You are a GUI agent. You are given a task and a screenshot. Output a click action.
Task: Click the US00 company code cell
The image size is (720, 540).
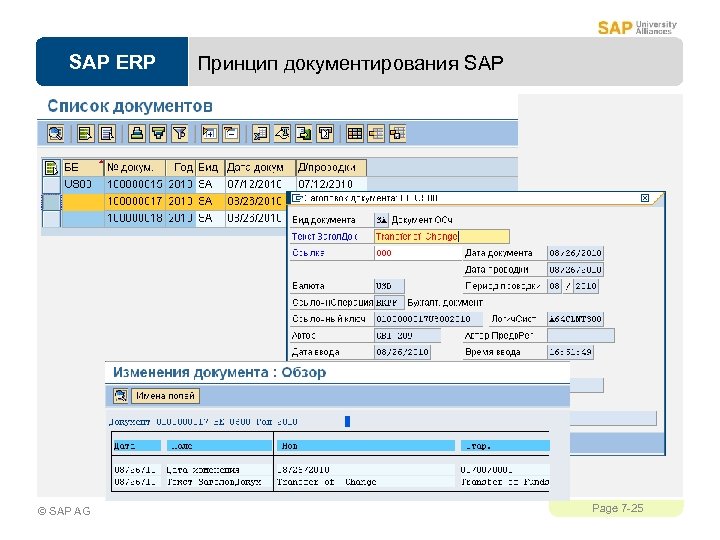[x=83, y=185]
